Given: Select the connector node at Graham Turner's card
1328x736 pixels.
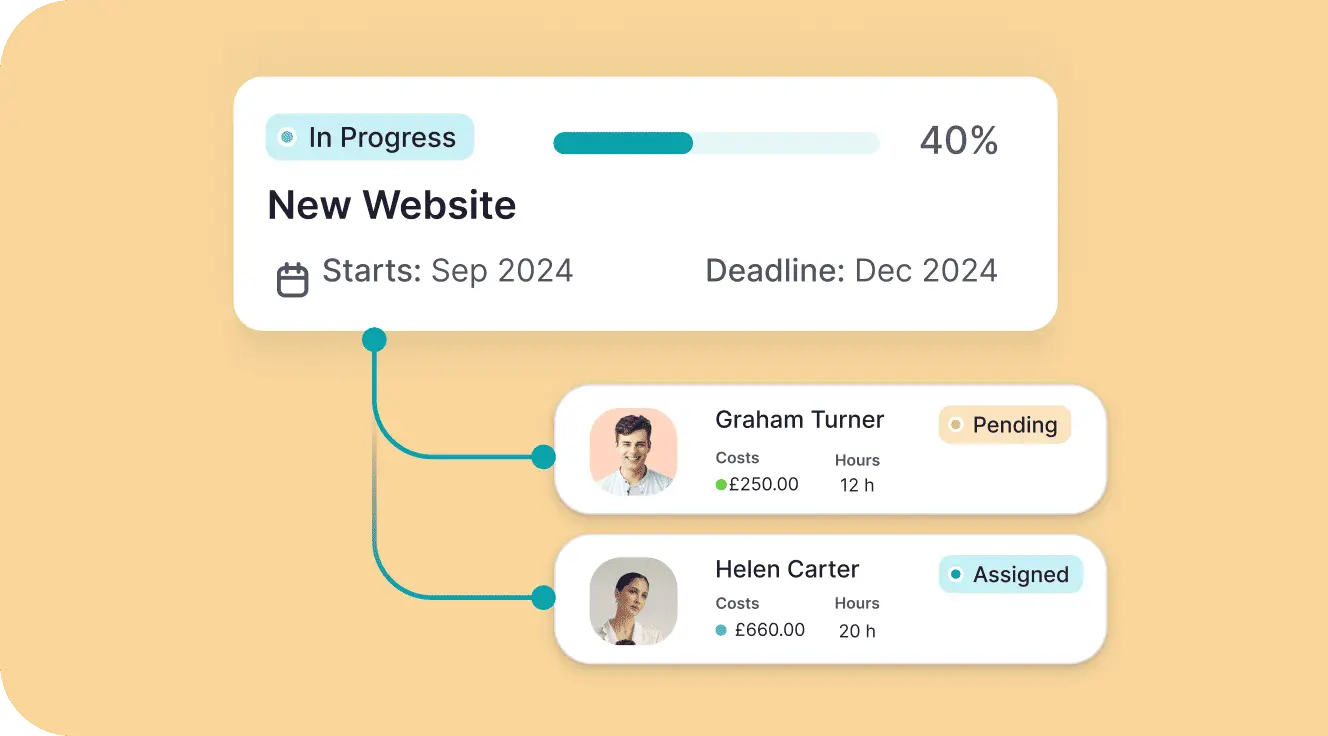Looking at the screenshot, I should point(543,457).
